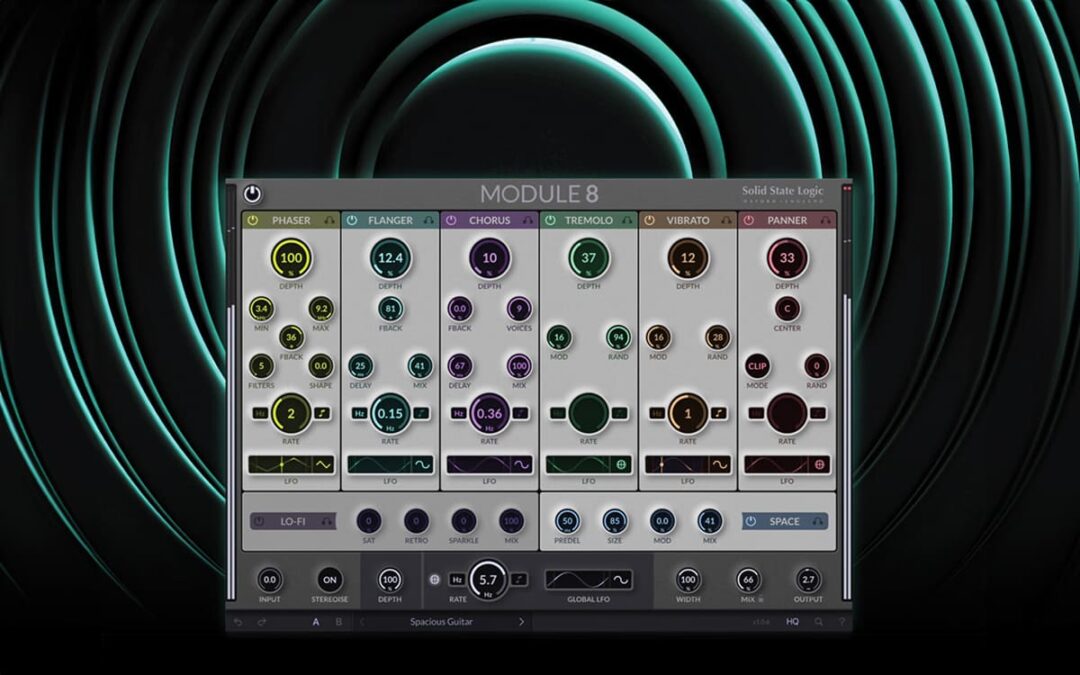The image size is (1080, 675).
Task: Click the Panner CLIP mode button
Action: coord(757,366)
